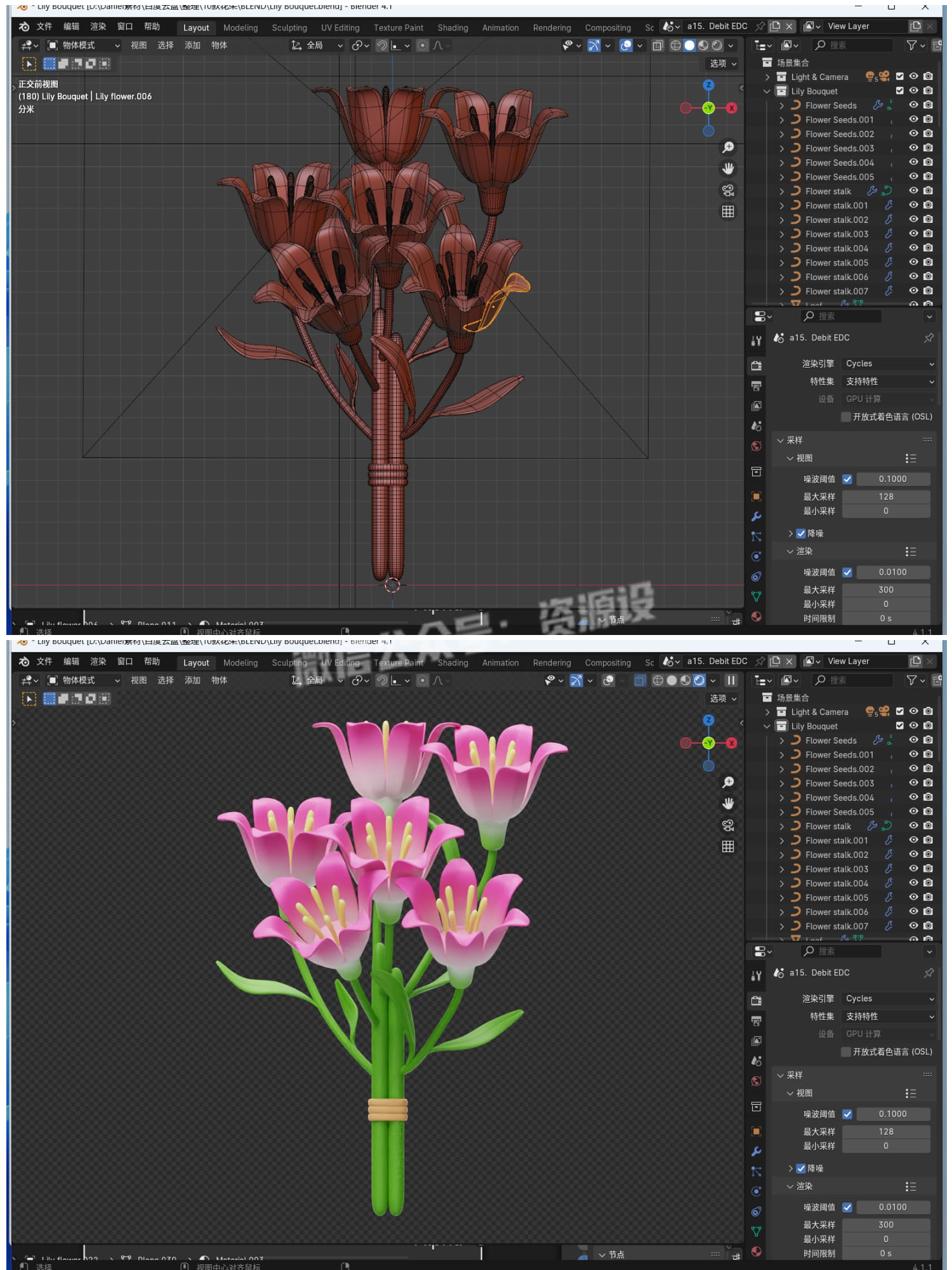Click the pan hand icon in the rendered viewport
Viewport: 952px width, 1270px height.
(728, 803)
